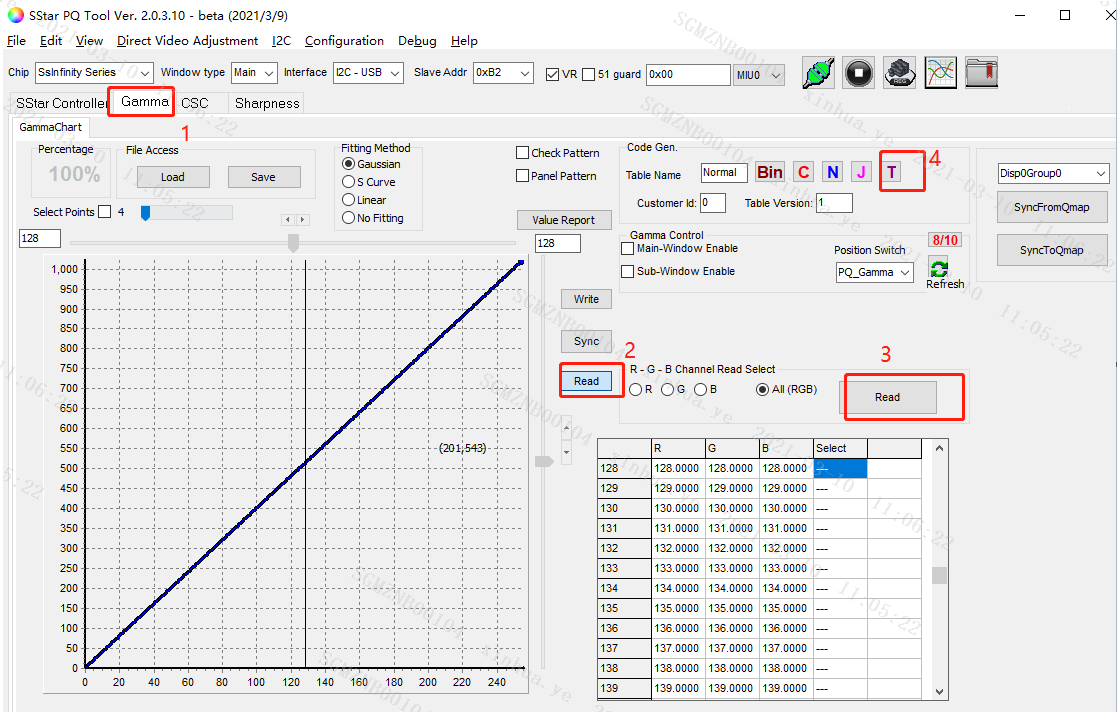Enable the Main-Window Enable checkbox
The height and width of the screenshot is (712, 1117).
(628, 249)
